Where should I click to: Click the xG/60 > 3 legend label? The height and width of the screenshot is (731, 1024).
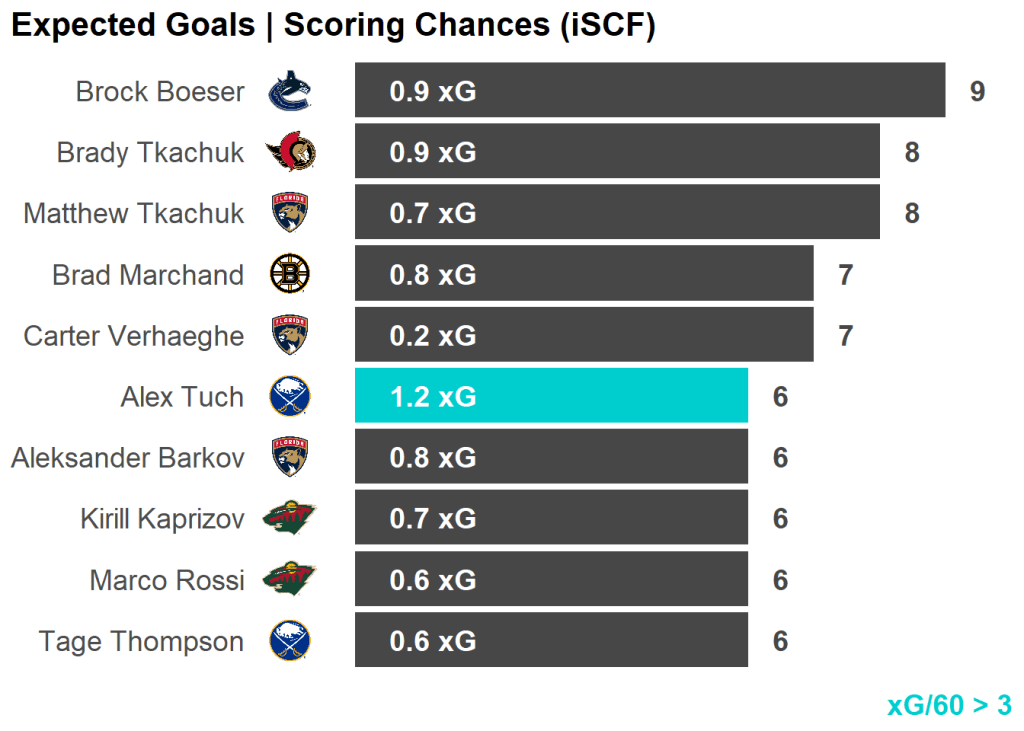[949, 705]
